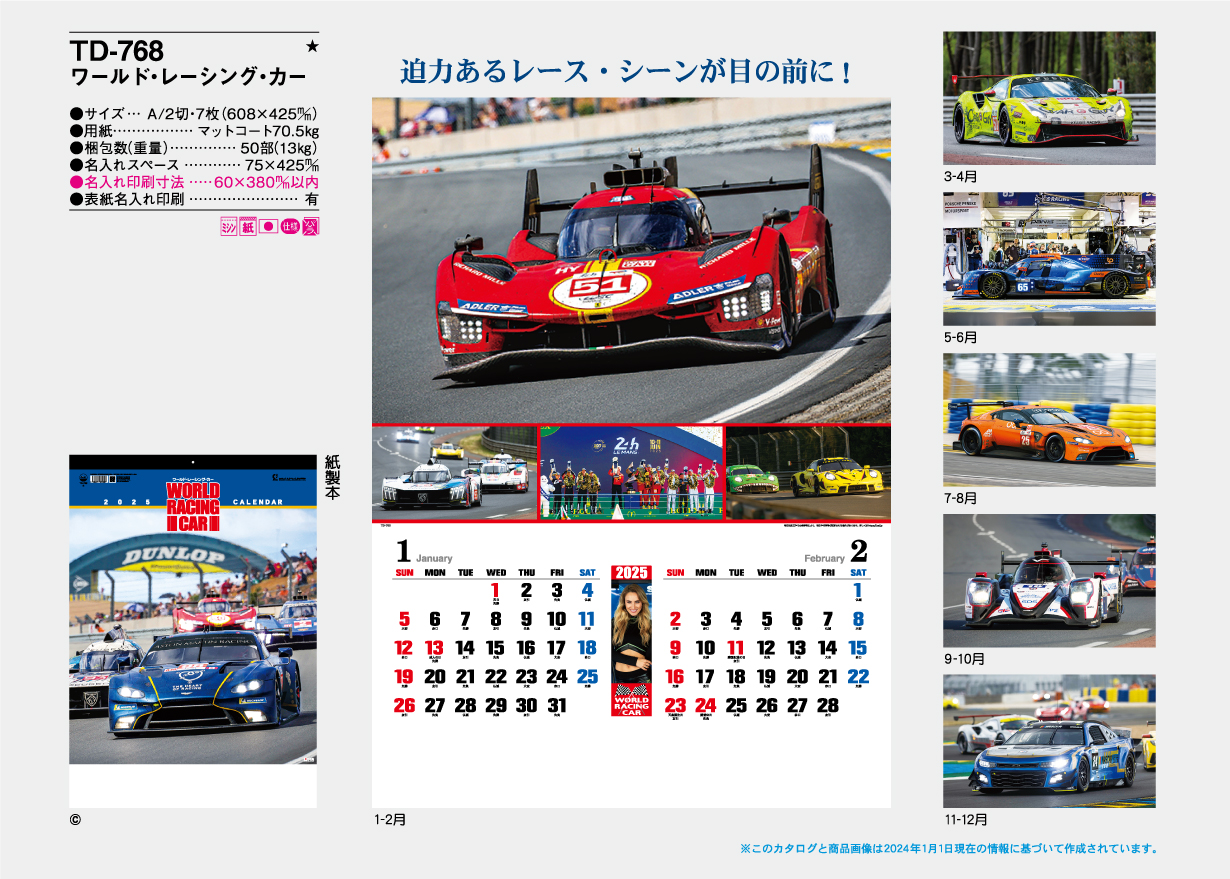Click the 5-6月 caption

coord(960,337)
